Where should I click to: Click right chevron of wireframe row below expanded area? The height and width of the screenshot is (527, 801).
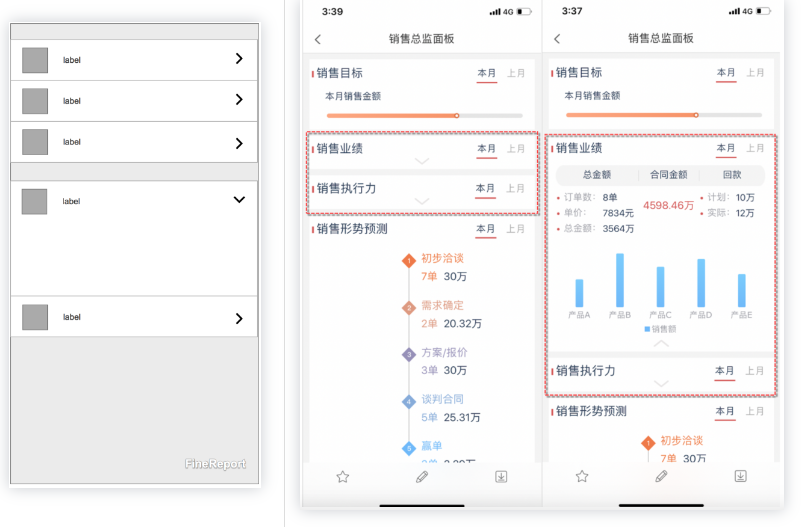[x=239, y=319]
